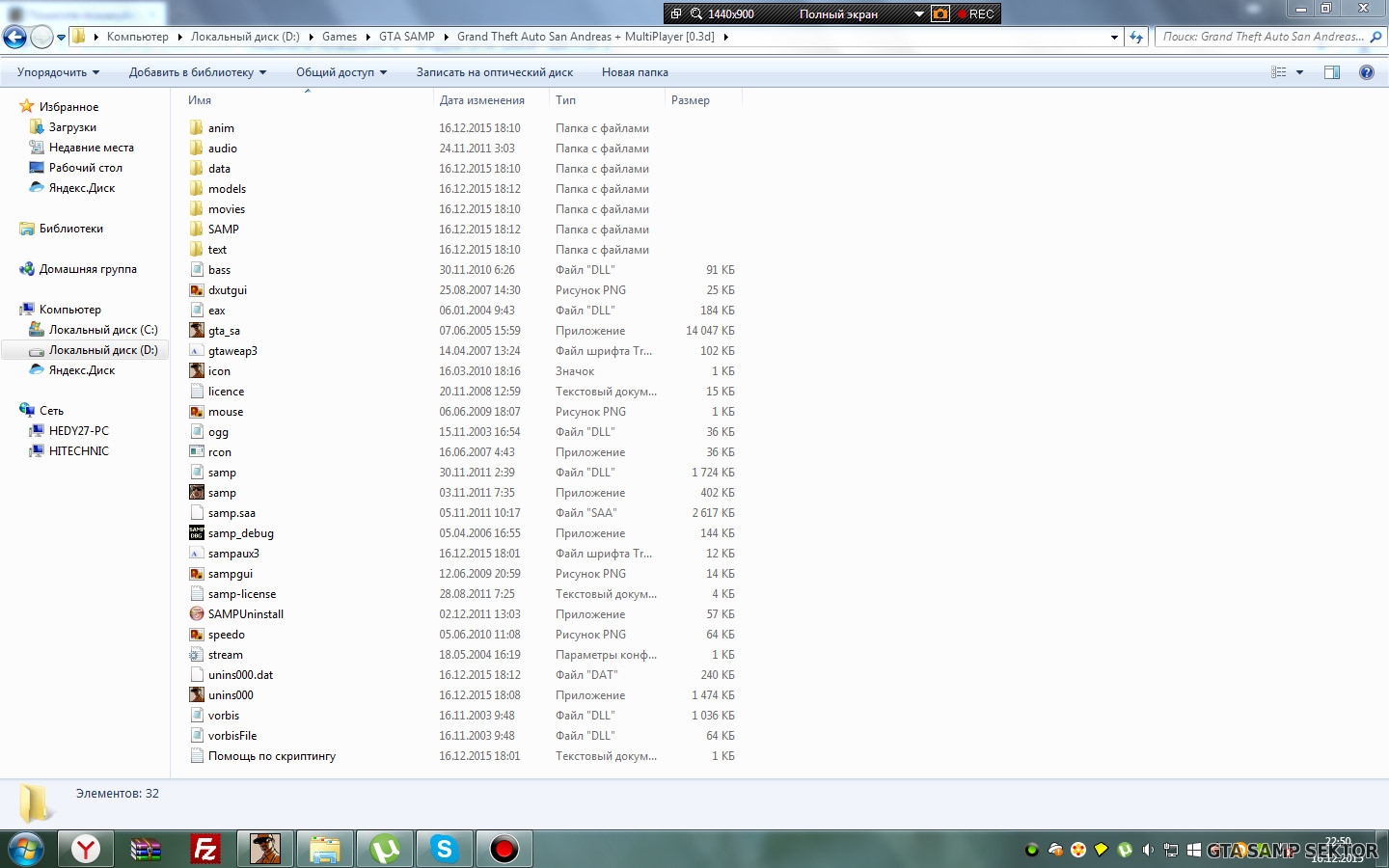
Task: Open the address bar history dropdown
Action: tap(1114, 37)
